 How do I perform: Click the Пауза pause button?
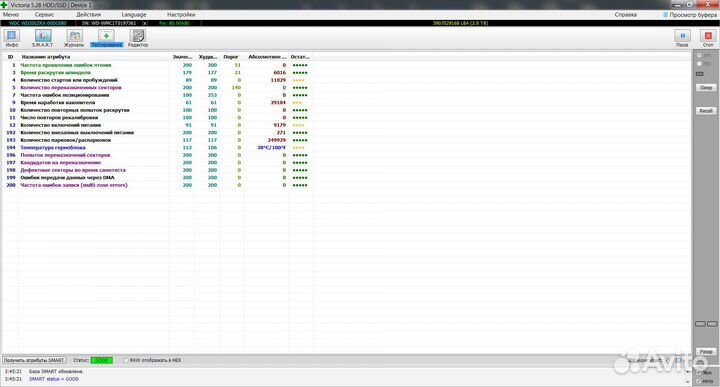(682, 38)
